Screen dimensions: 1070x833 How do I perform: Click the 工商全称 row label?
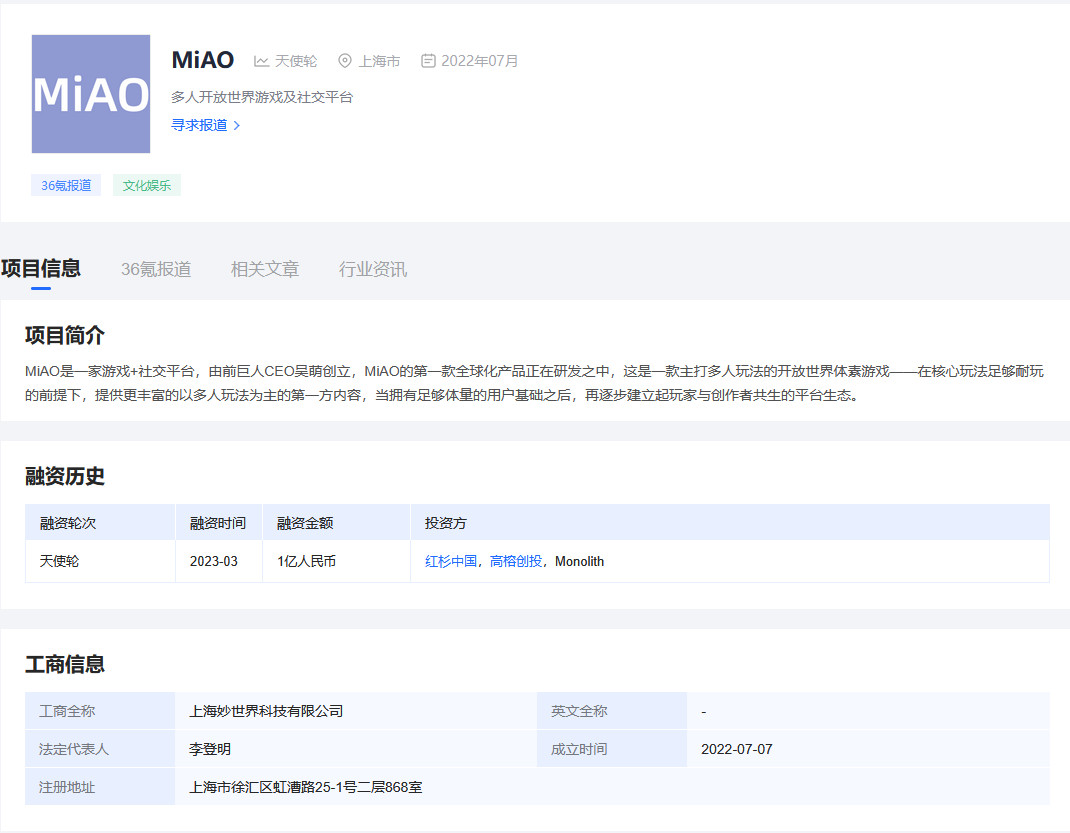67,711
